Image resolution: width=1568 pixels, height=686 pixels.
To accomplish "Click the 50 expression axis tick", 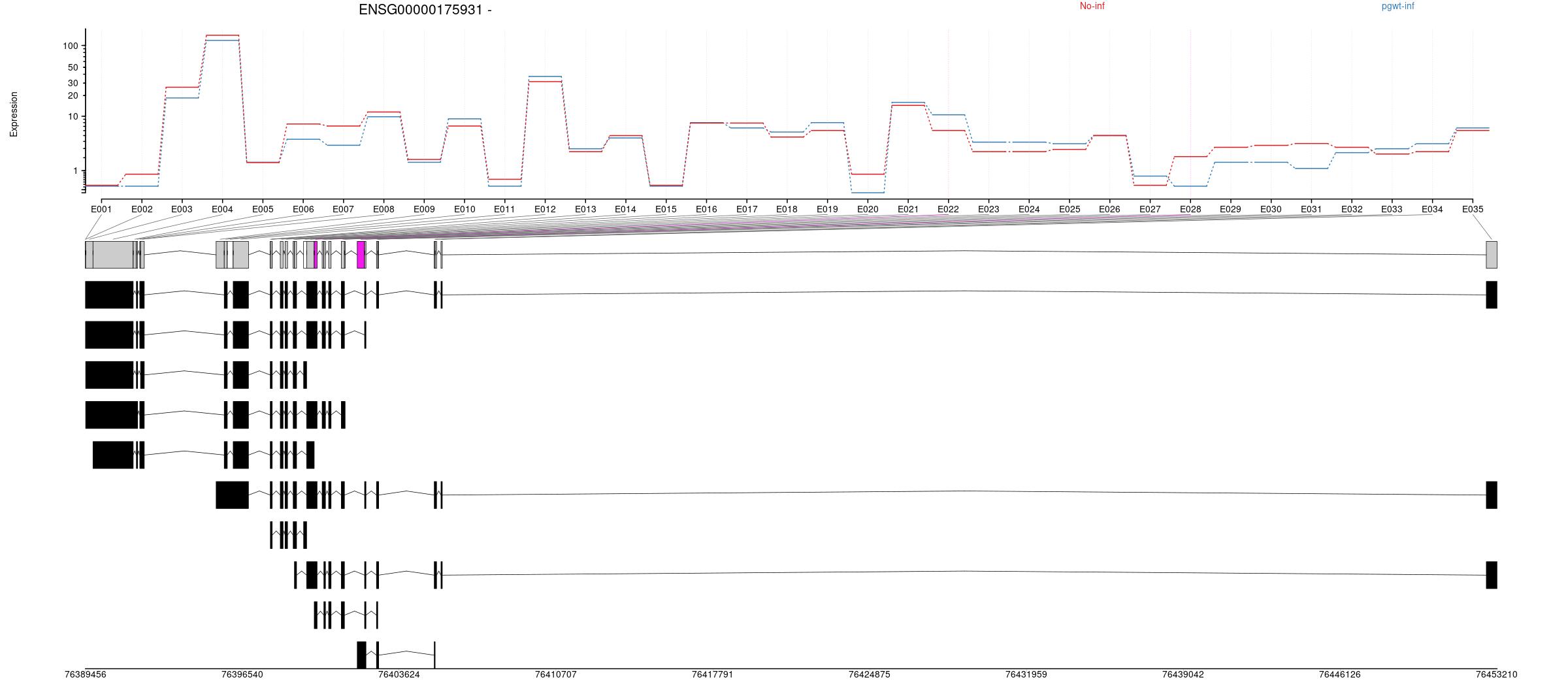I will click(x=73, y=67).
